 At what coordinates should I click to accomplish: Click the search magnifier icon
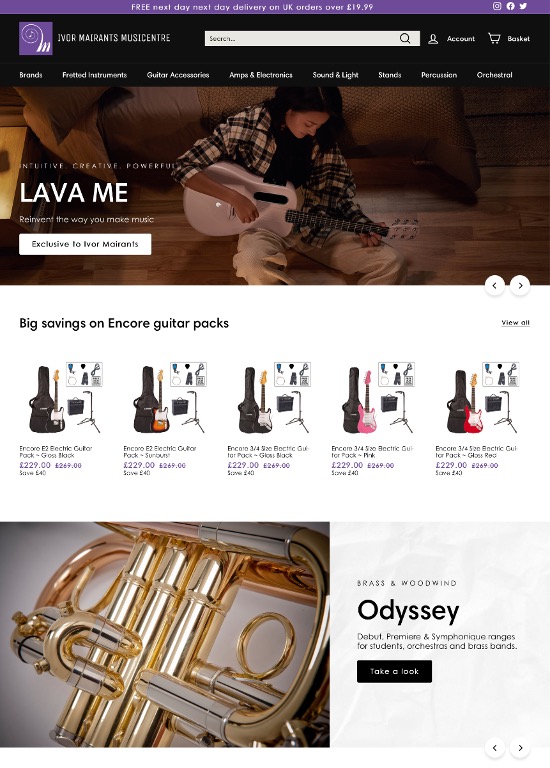[405, 38]
